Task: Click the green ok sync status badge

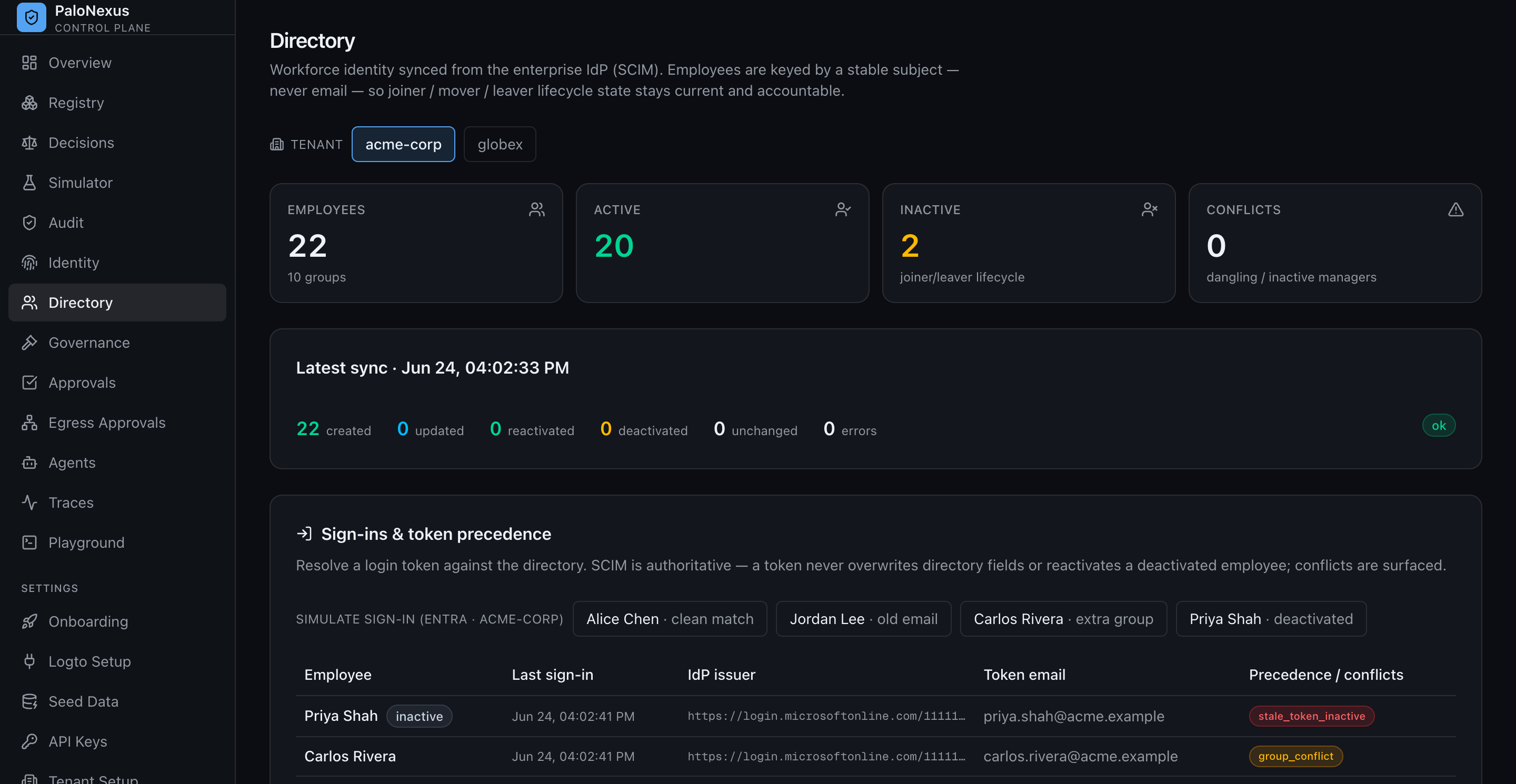Action: (x=1439, y=426)
